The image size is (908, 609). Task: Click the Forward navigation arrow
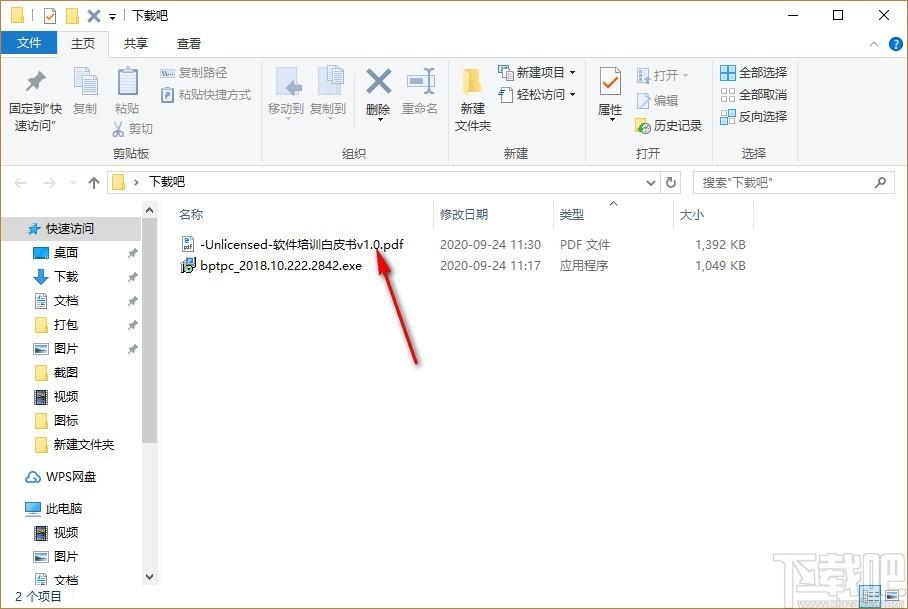50,183
